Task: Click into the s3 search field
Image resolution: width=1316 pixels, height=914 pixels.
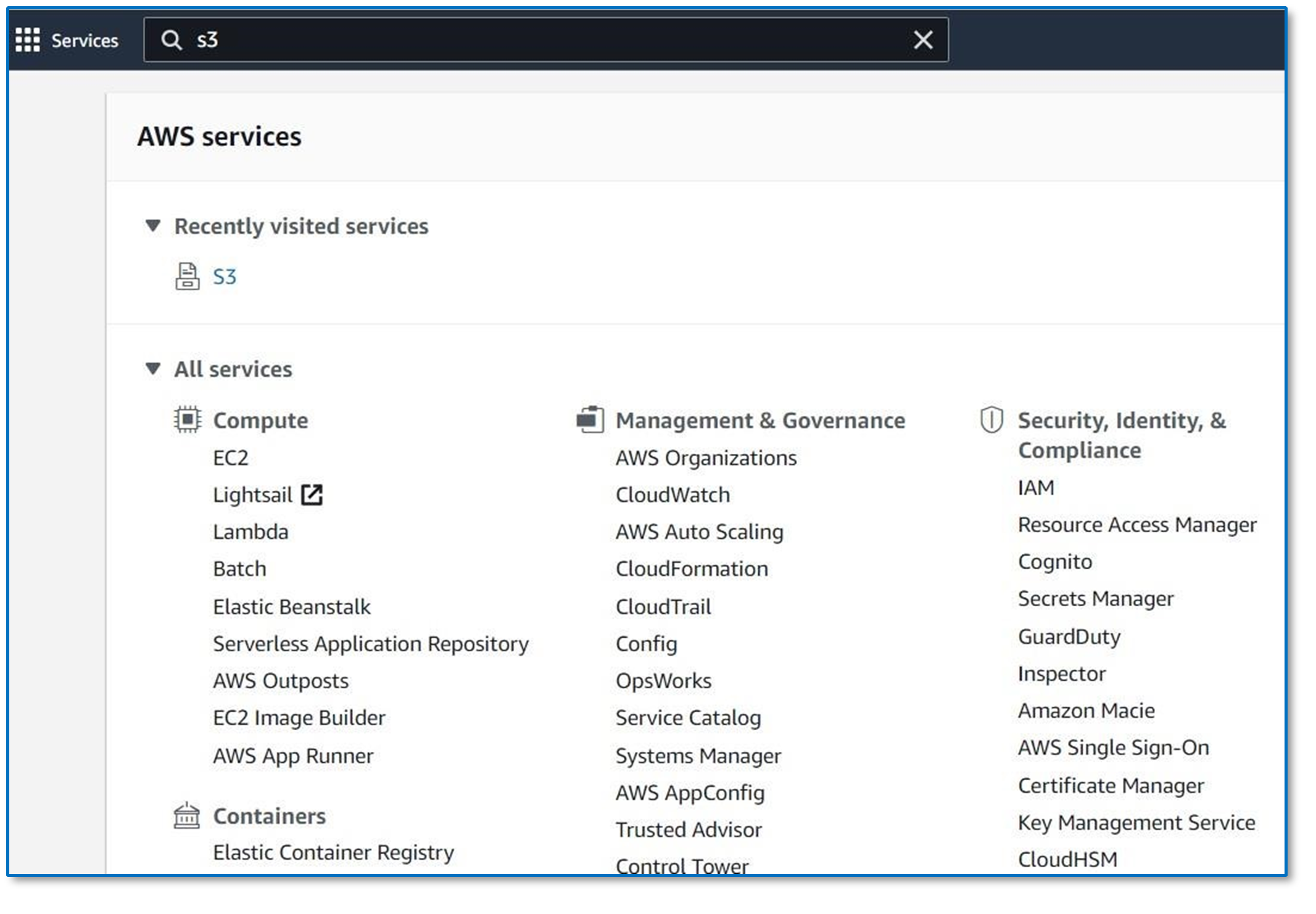Action: 546,40
